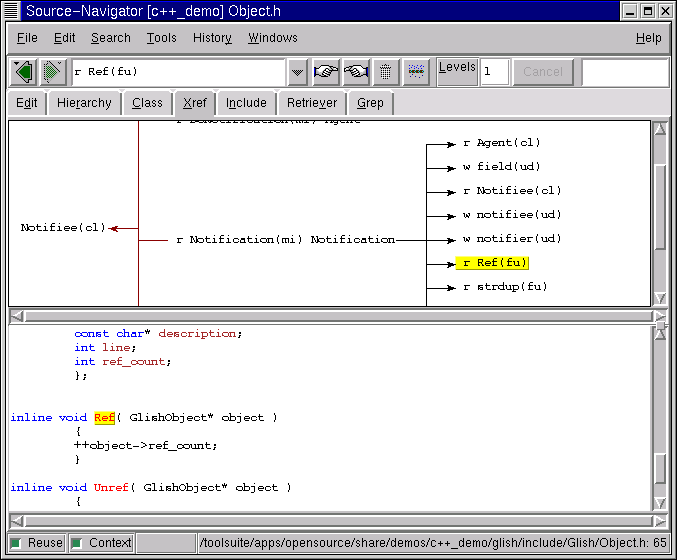Image resolution: width=677 pixels, height=560 pixels.
Task: Click the xref pane scroll-up arrow
Action: 660,129
